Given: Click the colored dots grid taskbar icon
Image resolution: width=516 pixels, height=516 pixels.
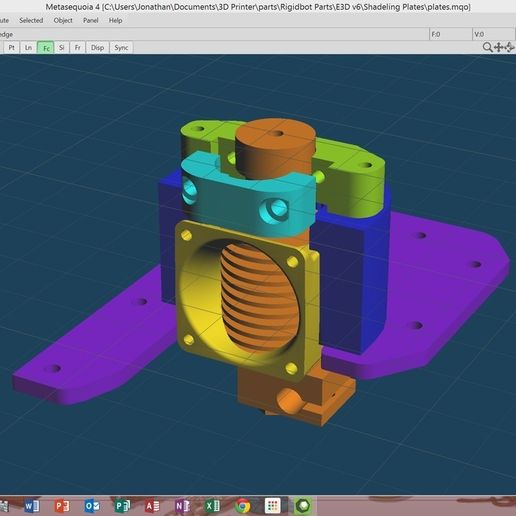Looking at the screenshot, I should 273,506.
